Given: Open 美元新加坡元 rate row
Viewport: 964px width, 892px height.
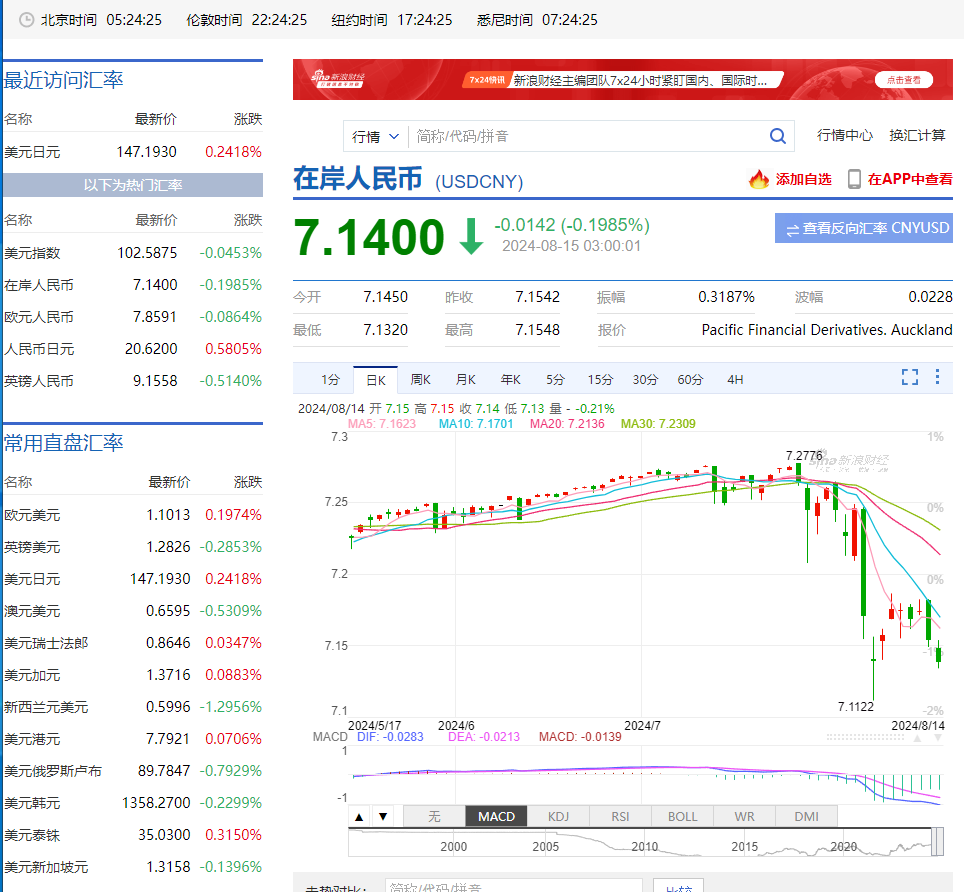Looking at the screenshot, I should (x=133, y=867).
